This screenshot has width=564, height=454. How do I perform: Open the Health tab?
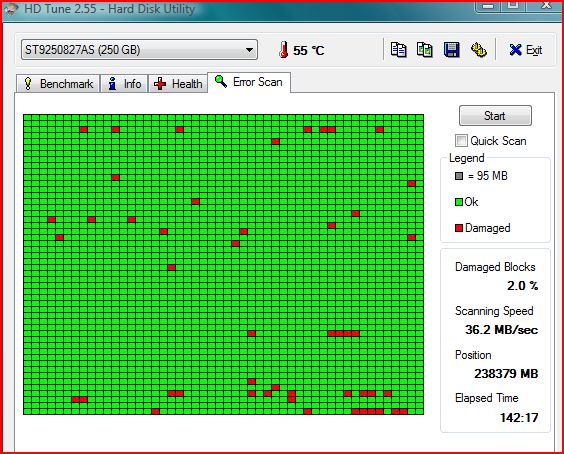178,83
